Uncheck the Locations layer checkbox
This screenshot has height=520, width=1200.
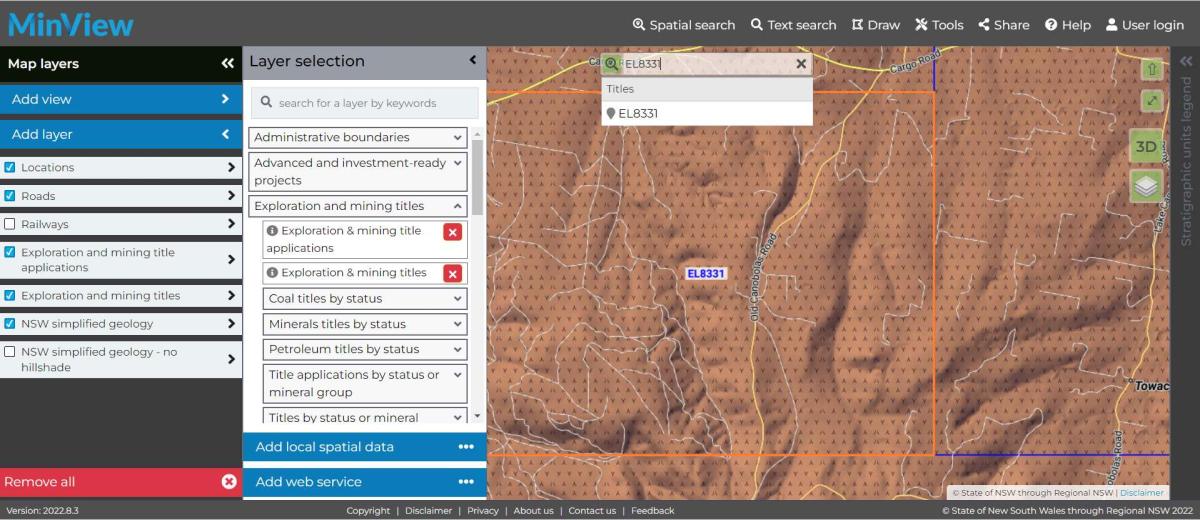[10, 167]
